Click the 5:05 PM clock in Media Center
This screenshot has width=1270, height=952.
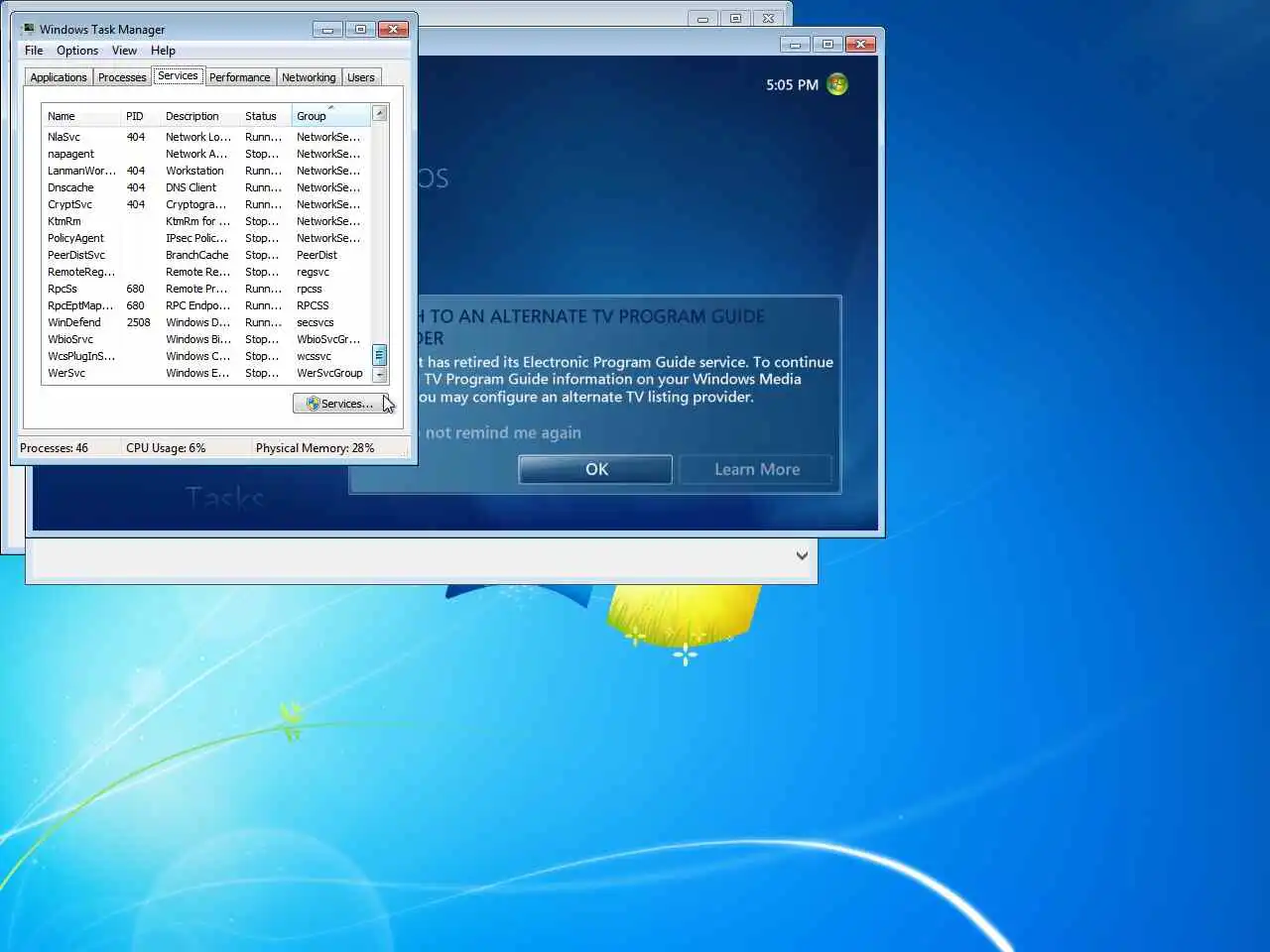792,85
